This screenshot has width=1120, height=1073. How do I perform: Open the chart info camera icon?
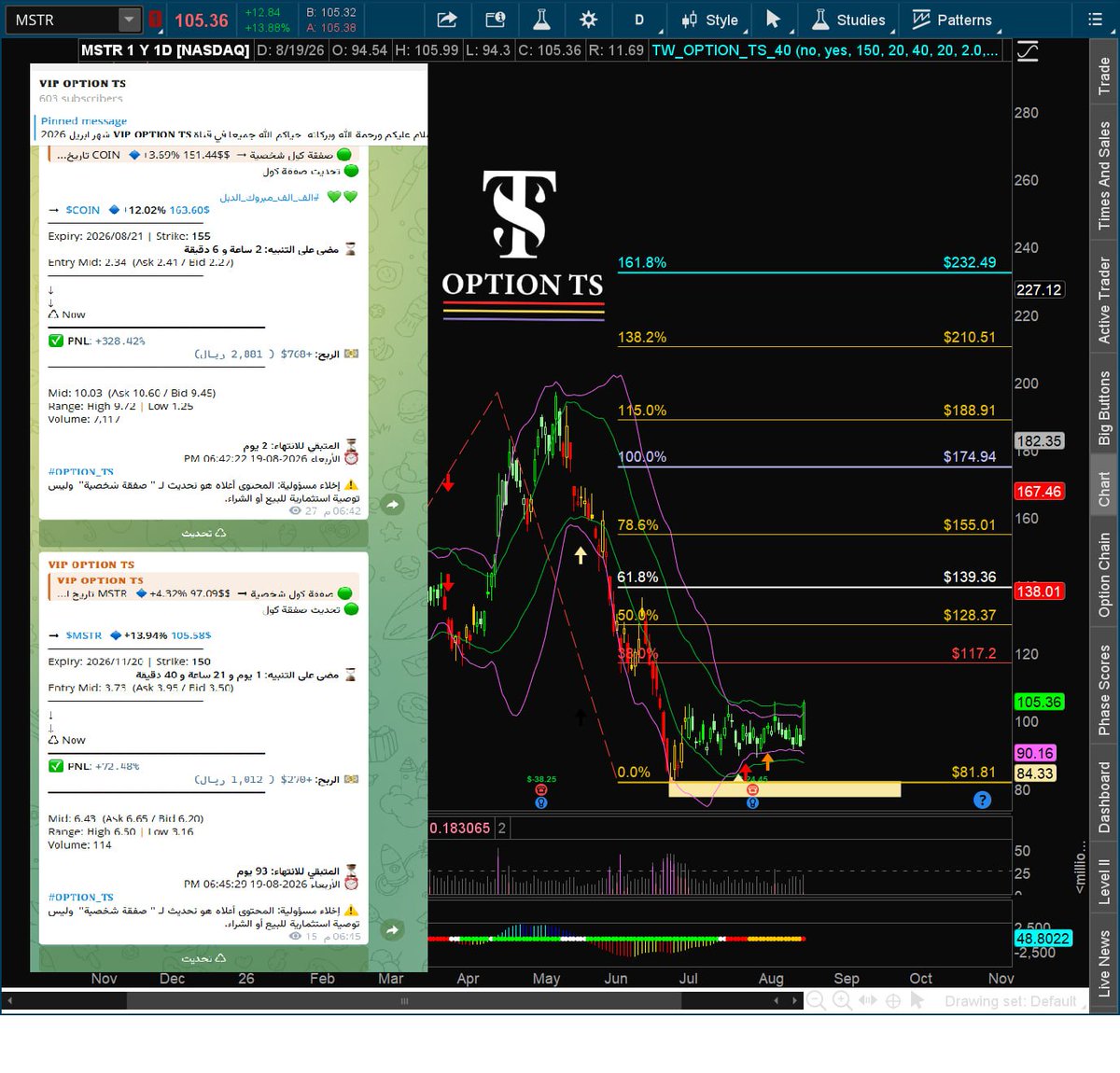pyautogui.click(x=496, y=20)
